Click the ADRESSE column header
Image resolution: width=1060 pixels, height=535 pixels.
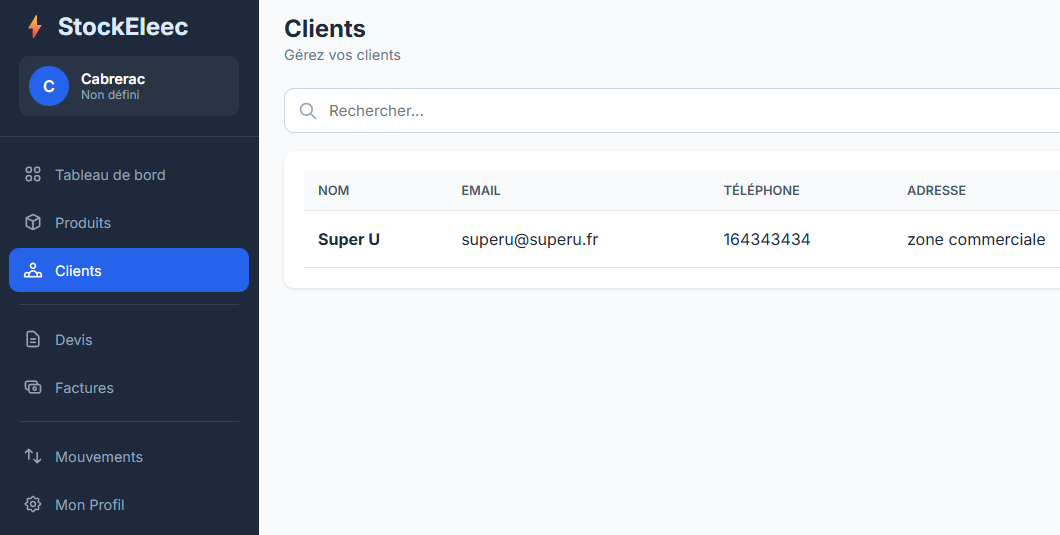tap(936, 191)
